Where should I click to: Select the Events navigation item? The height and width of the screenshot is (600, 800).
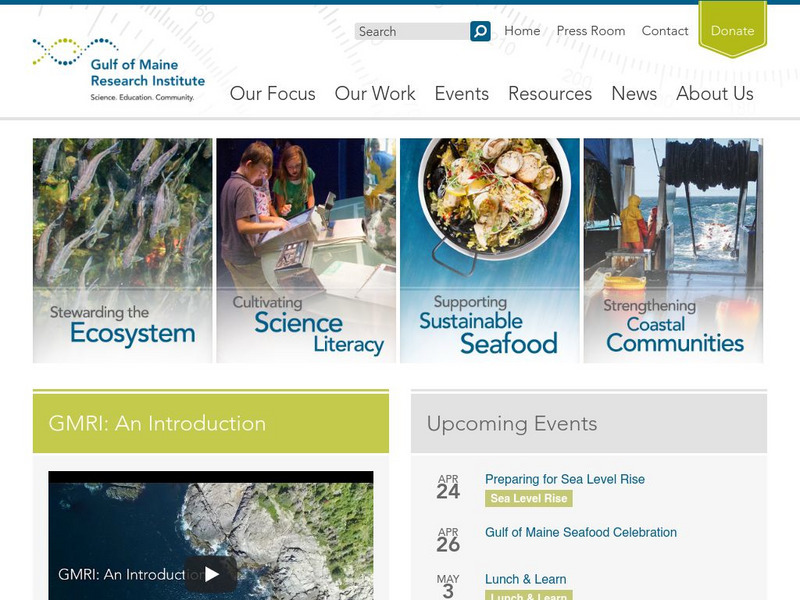point(462,93)
